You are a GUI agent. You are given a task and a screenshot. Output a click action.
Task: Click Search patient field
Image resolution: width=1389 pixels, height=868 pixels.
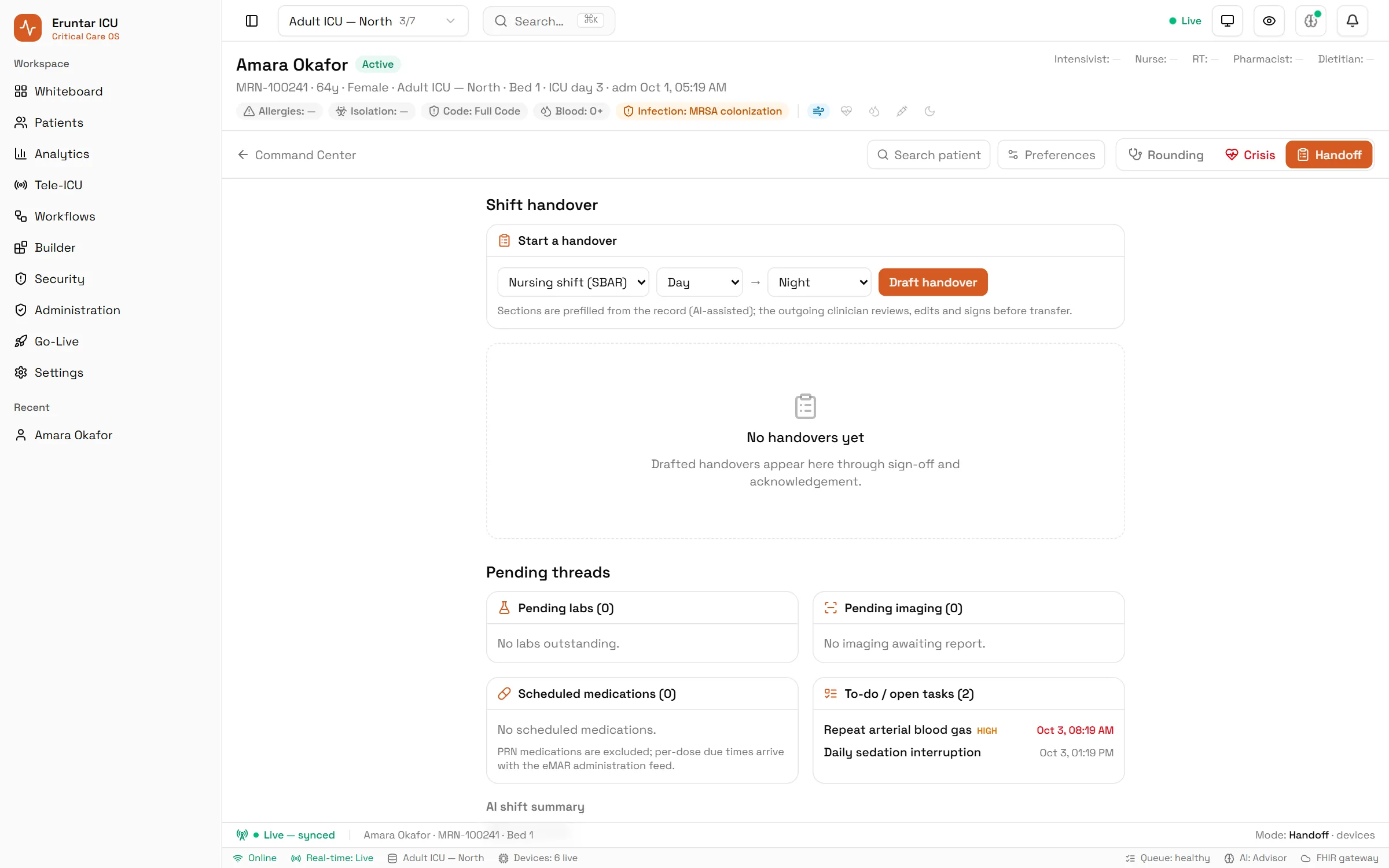[928, 155]
